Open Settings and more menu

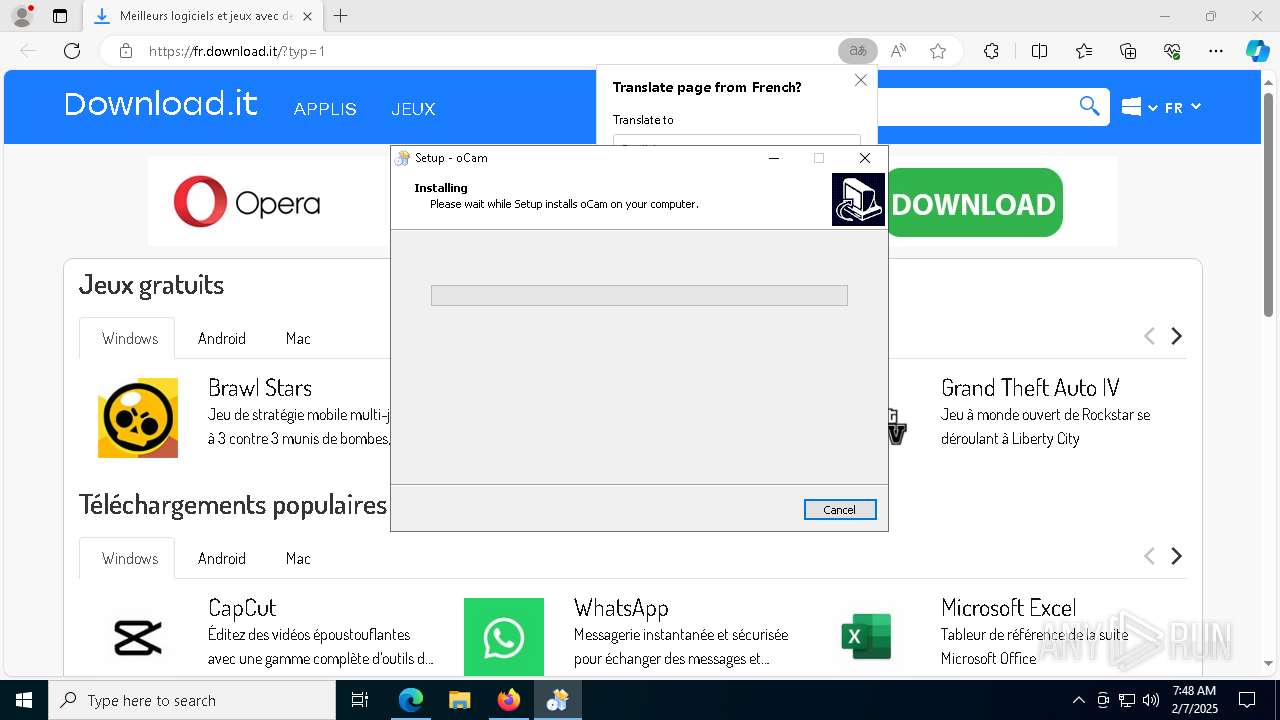pos(1216,51)
